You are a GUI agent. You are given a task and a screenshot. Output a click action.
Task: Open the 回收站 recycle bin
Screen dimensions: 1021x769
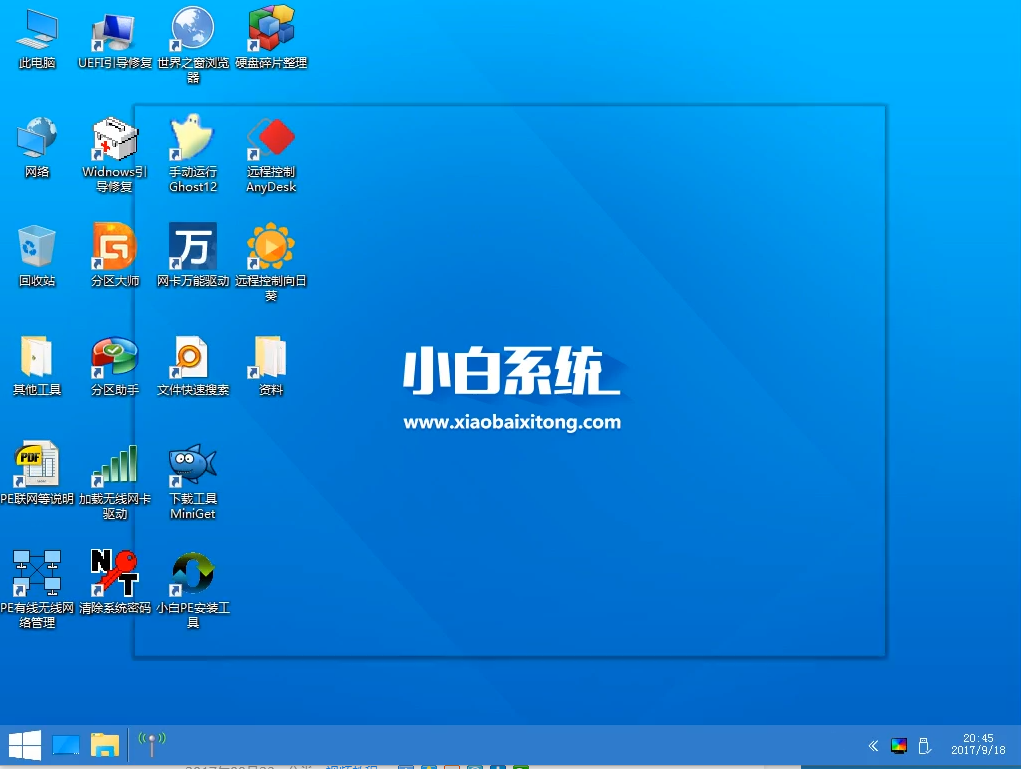point(37,247)
